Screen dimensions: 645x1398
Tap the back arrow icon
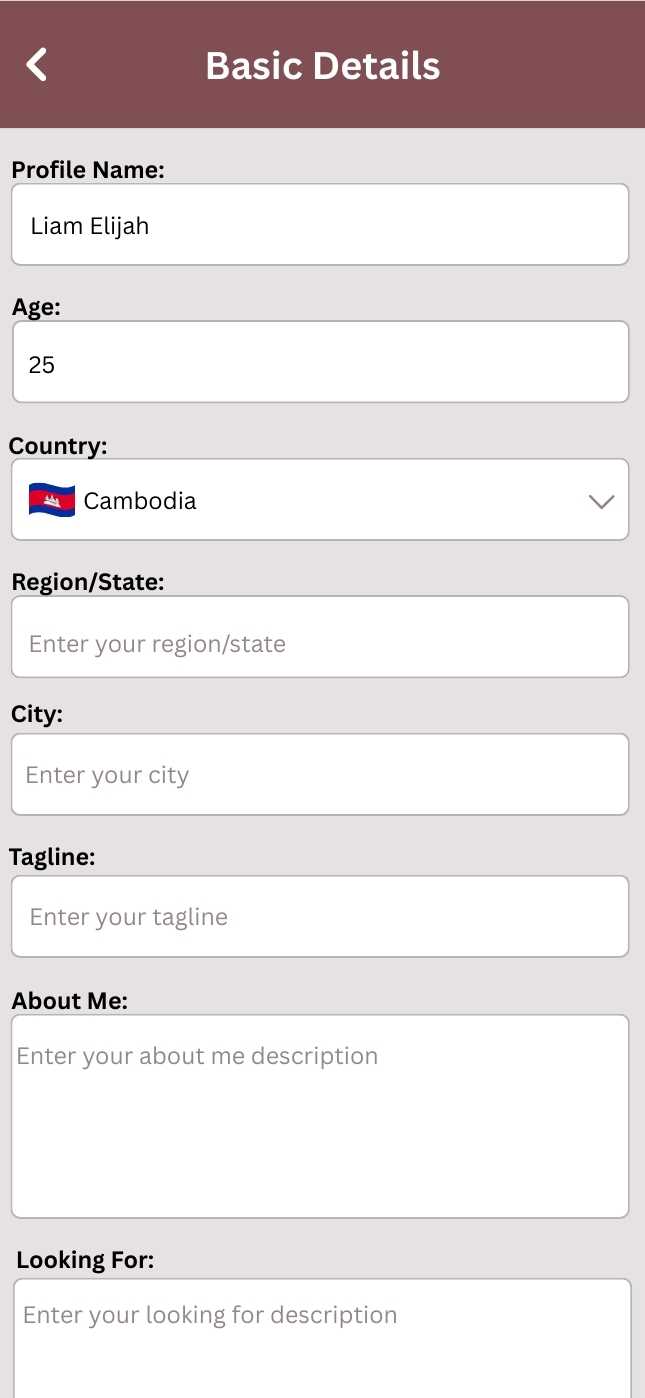coord(37,65)
